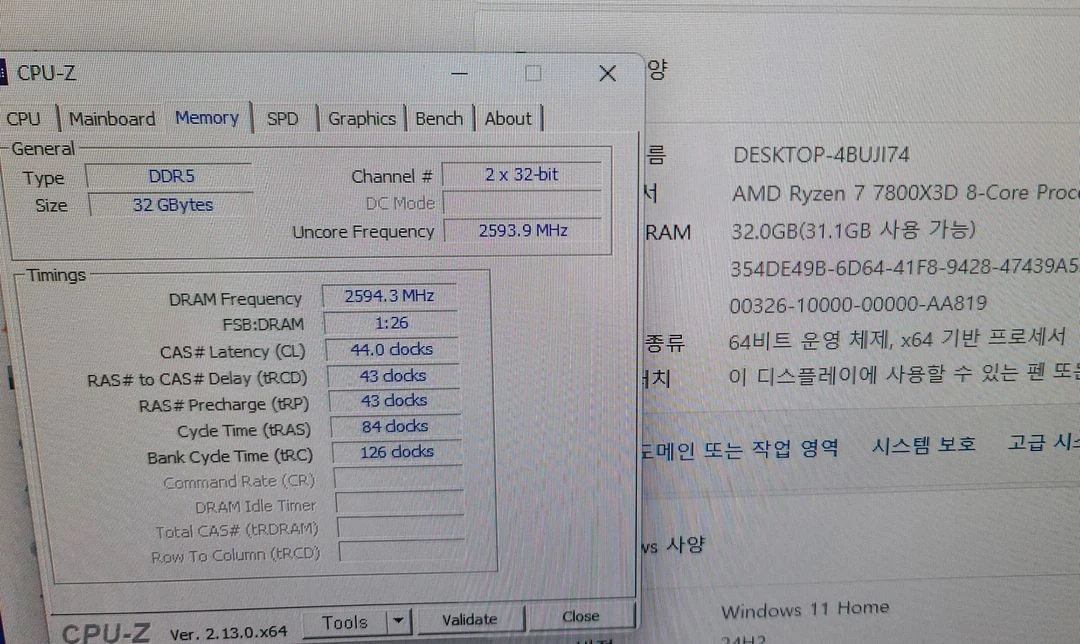Open the Mainboard tab
The height and width of the screenshot is (644, 1080).
pyautogui.click(x=112, y=119)
